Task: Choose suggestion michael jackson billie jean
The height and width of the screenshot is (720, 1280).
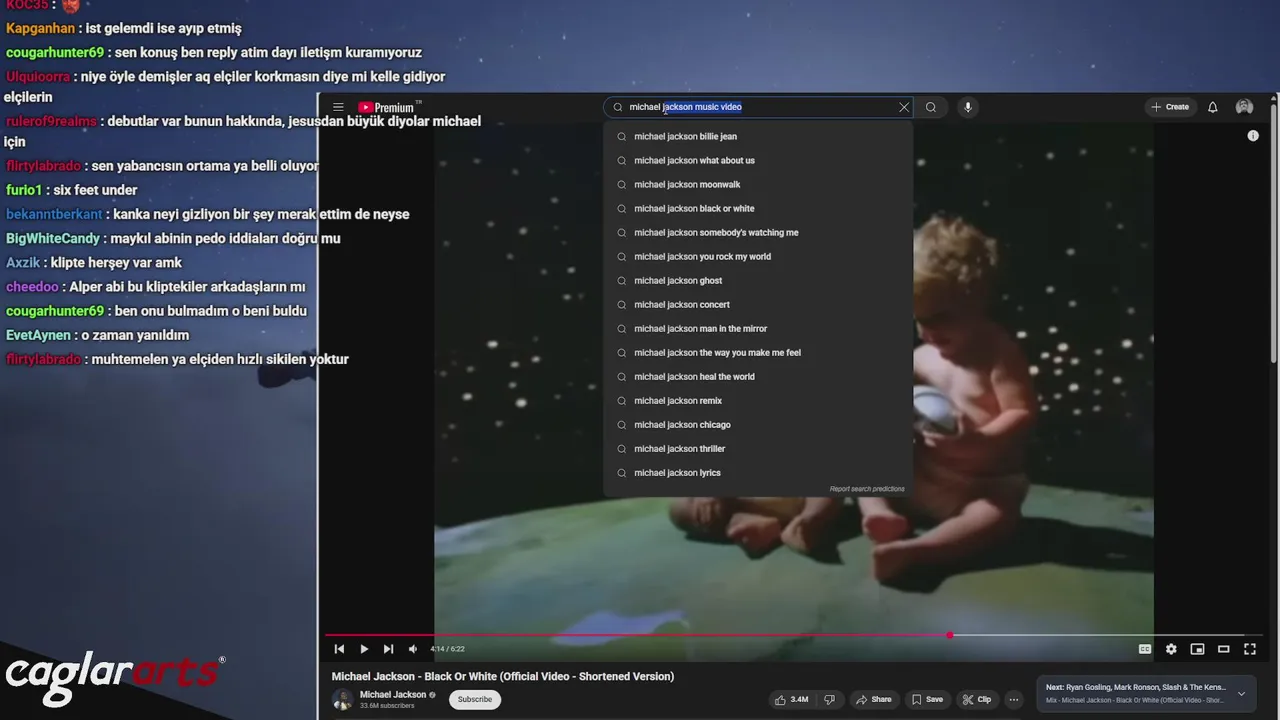Action: point(758,136)
